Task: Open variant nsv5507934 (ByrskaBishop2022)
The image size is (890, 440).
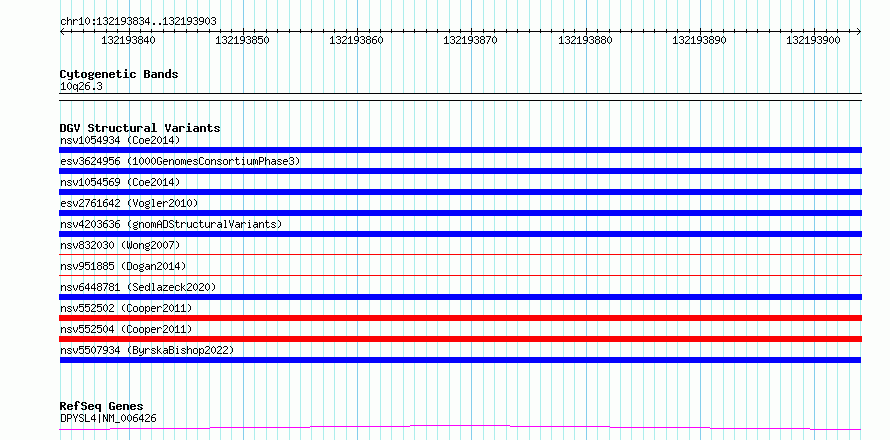Action: [x=147, y=350]
